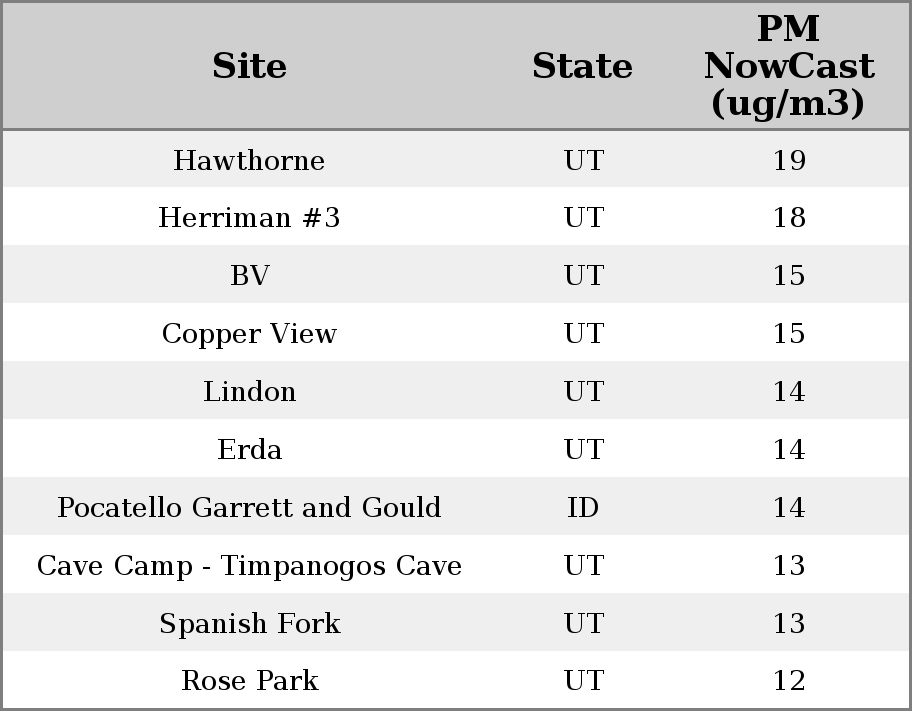Select UT state cell for Rose Park
The image size is (912, 711).
click(x=583, y=681)
